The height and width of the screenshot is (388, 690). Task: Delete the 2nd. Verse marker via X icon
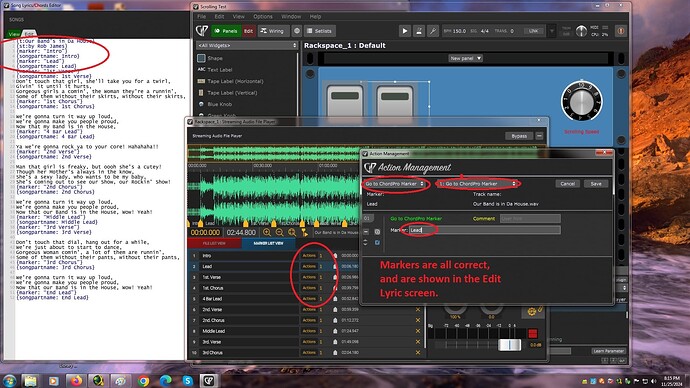[418, 310]
